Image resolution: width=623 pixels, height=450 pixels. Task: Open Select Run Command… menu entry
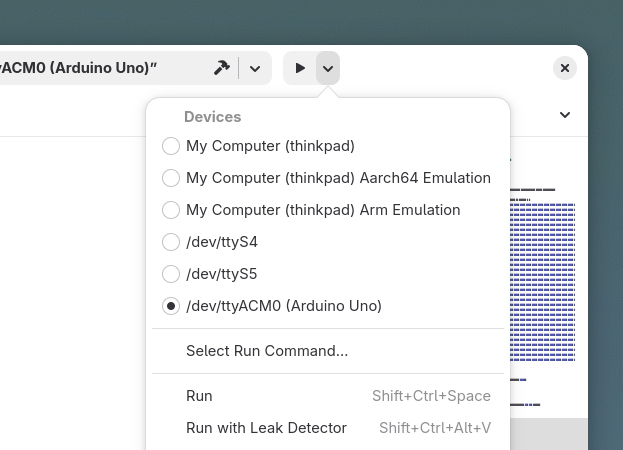[x=328, y=351]
